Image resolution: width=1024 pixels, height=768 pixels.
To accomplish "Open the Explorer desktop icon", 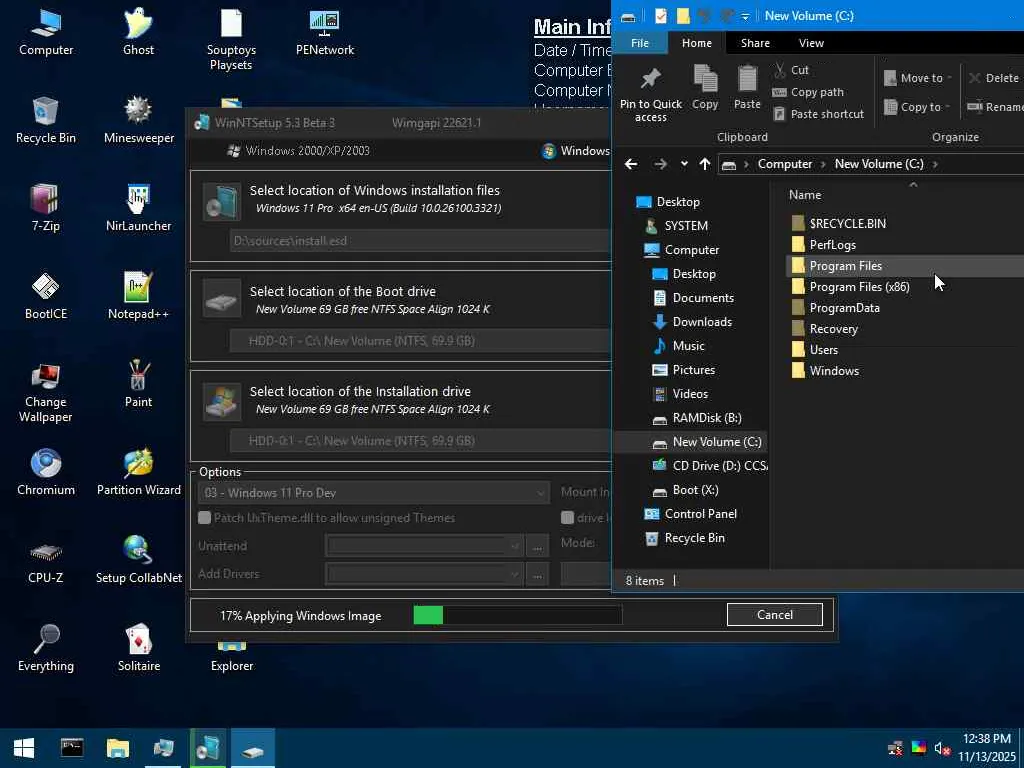I will [232, 656].
